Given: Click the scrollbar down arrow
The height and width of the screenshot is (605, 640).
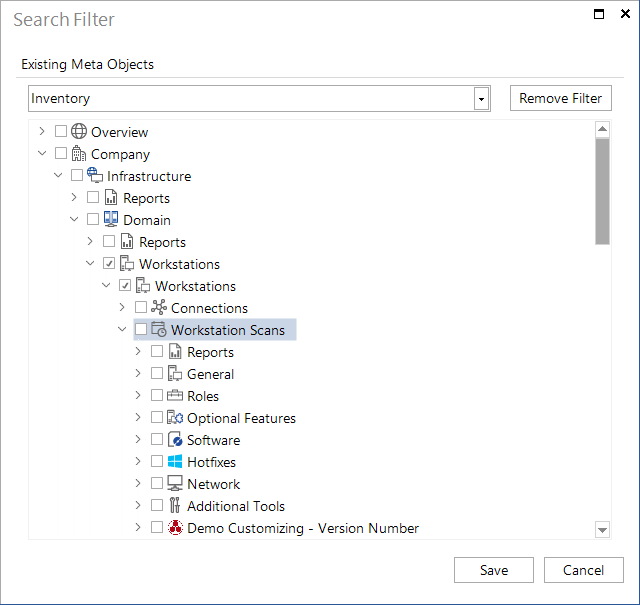Looking at the screenshot, I should 602,530.
